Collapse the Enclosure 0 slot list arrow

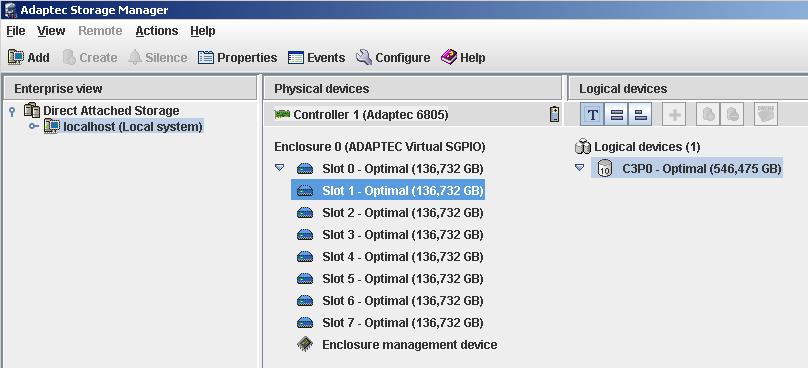[x=279, y=168]
